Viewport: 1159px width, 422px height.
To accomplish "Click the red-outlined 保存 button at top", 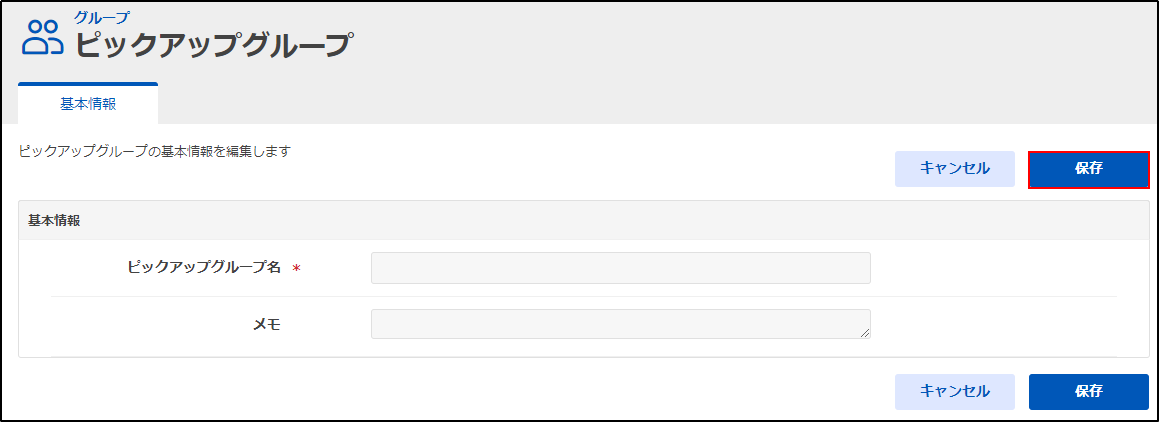I will [1089, 169].
